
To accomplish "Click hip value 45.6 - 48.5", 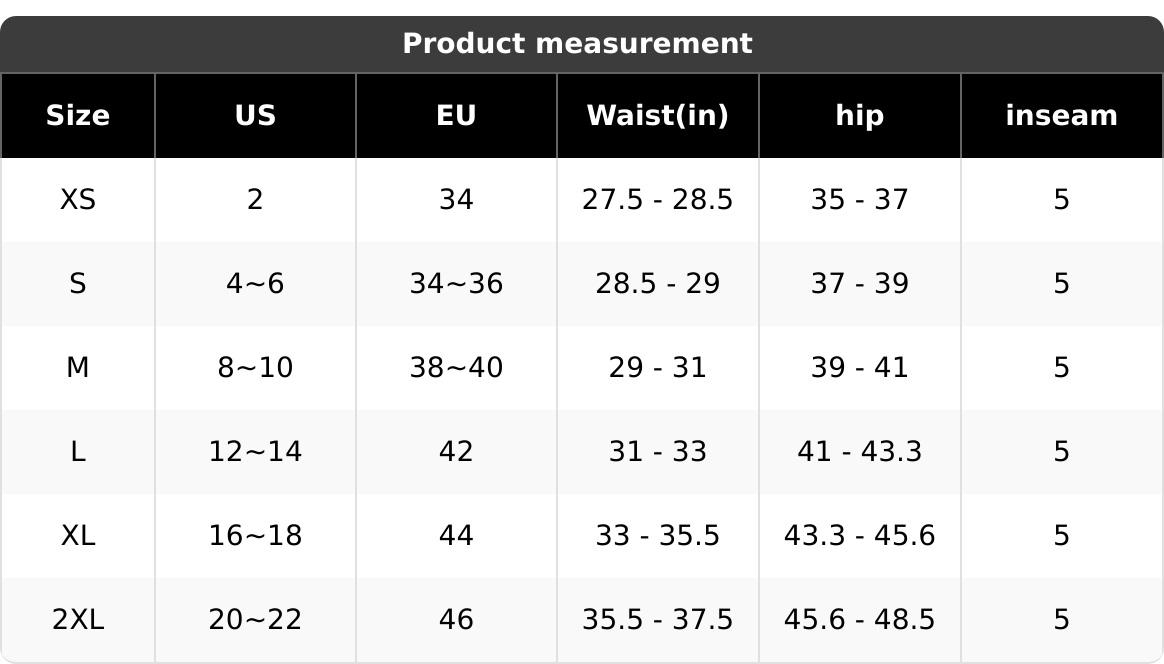I will tap(860, 619).
